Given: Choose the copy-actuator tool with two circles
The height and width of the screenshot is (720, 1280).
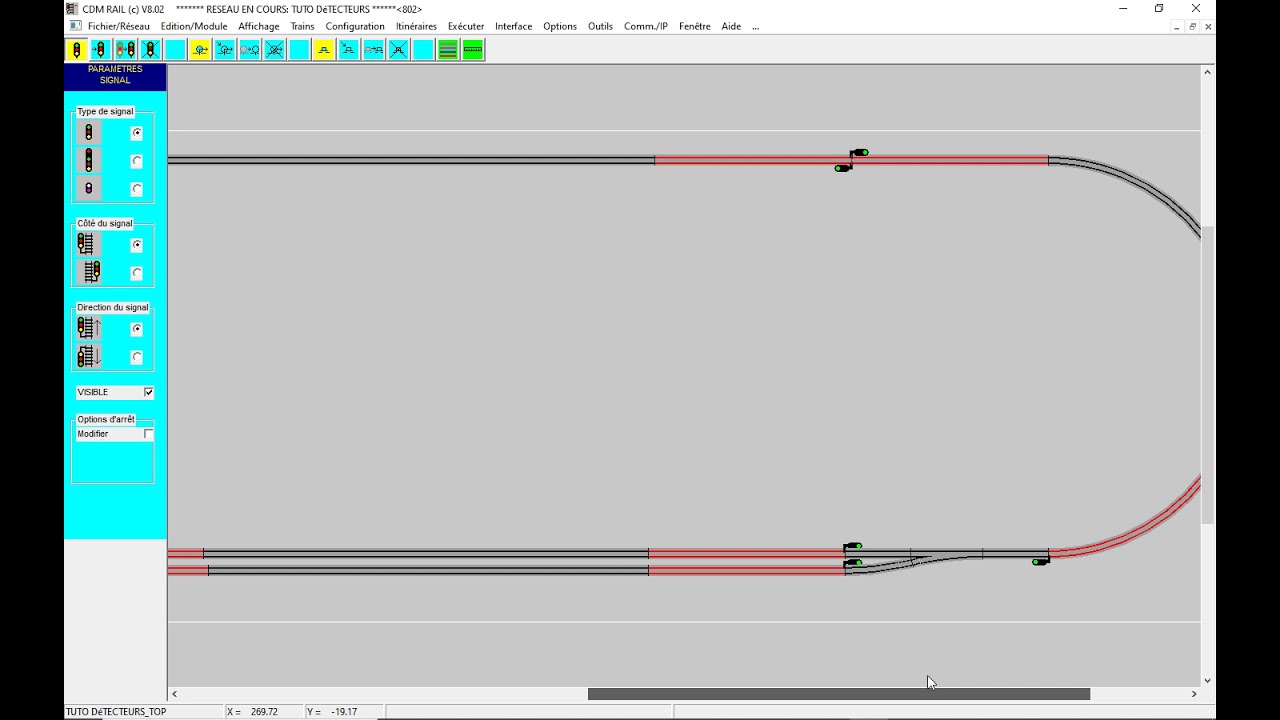Looking at the screenshot, I should pyautogui.click(x=250, y=49).
